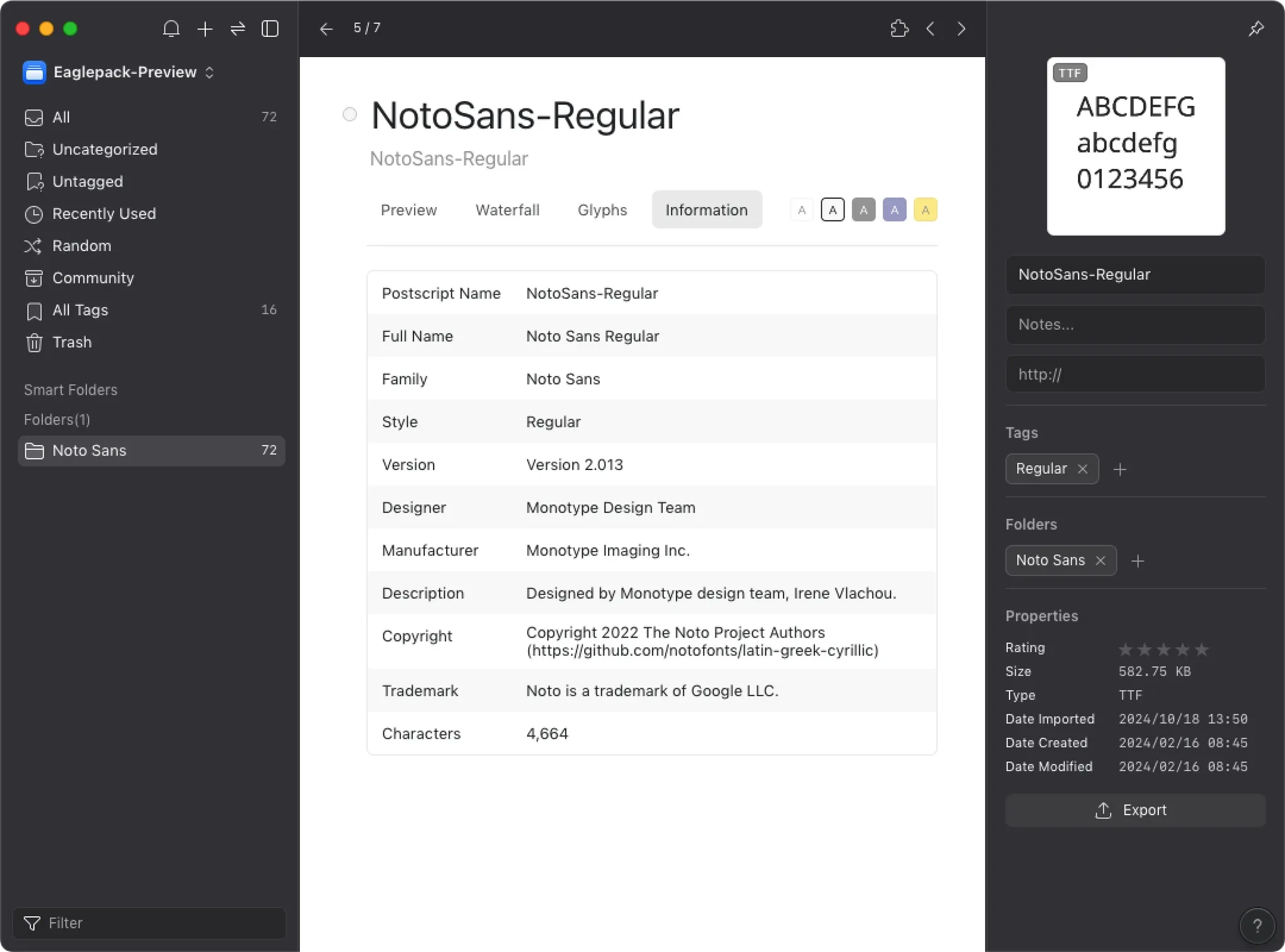Click the Export button
Image resolution: width=1285 pixels, height=952 pixels.
point(1135,810)
